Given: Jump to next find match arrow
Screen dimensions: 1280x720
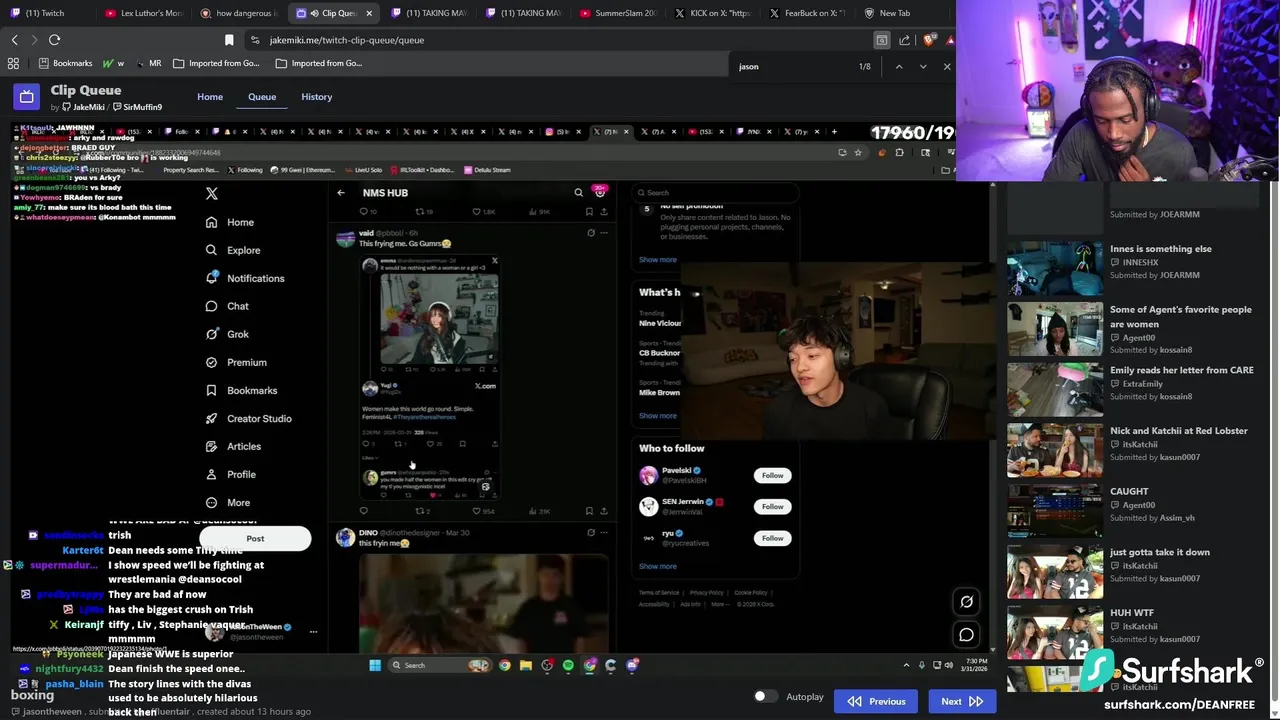Looking at the screenshot, I should tap(922, 66).
